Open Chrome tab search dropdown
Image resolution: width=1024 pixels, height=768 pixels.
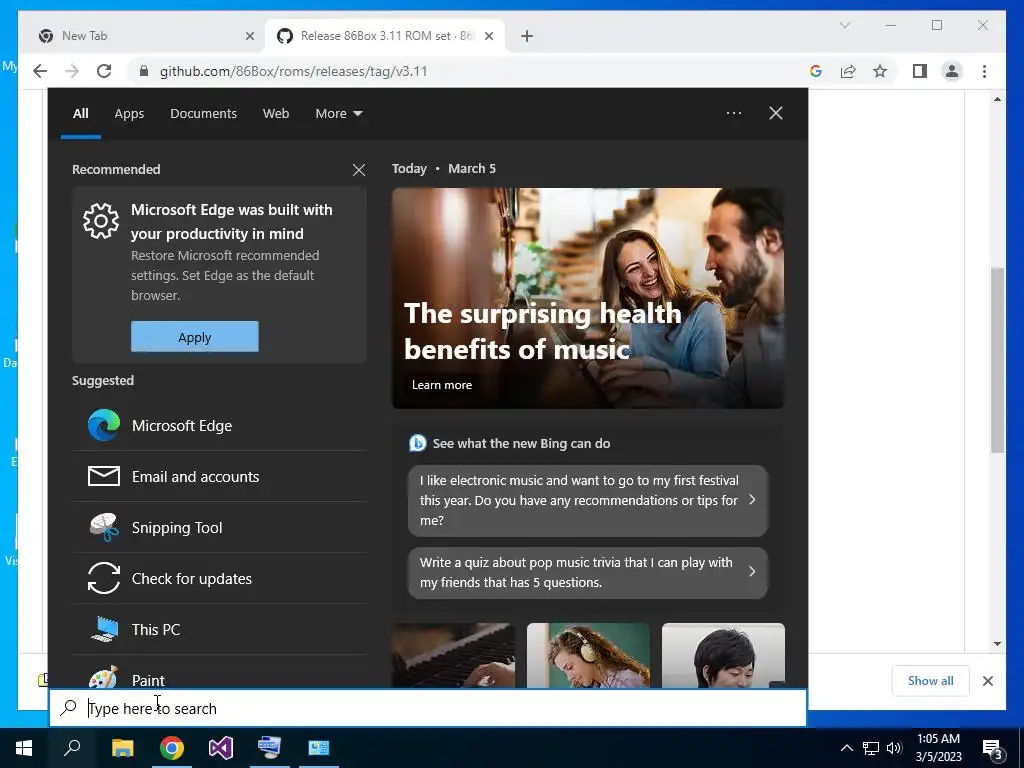[844, 25]
